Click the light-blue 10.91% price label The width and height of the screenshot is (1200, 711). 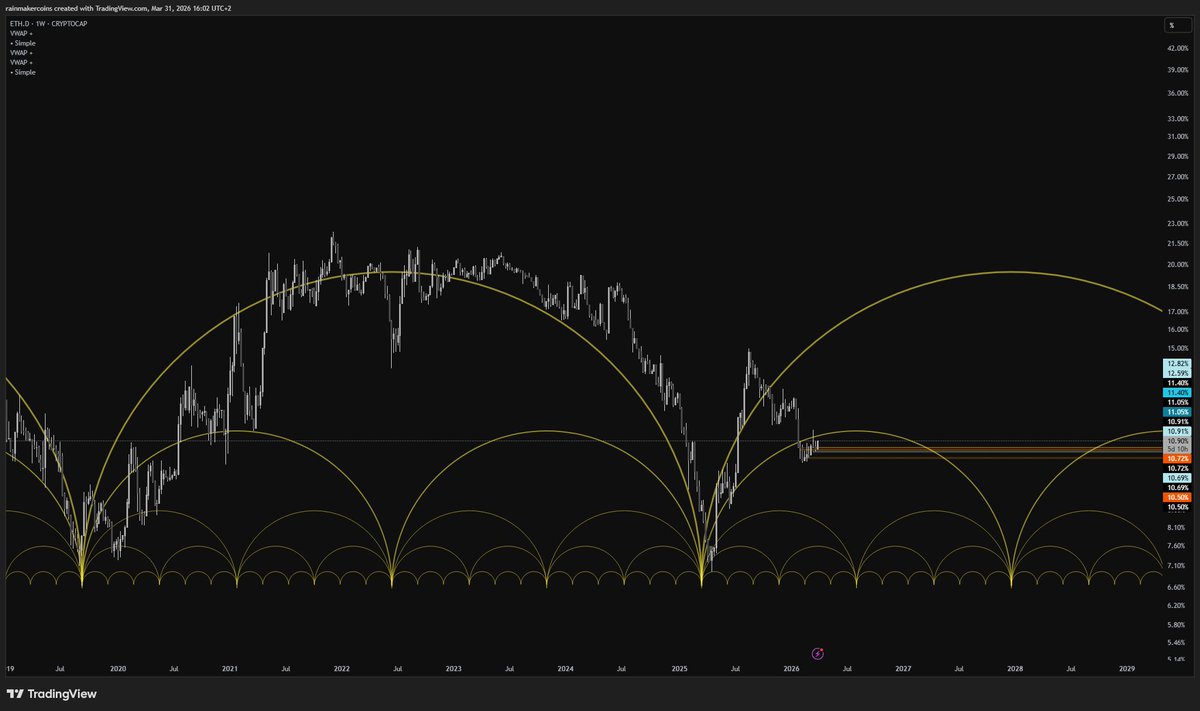[1178, 431]
